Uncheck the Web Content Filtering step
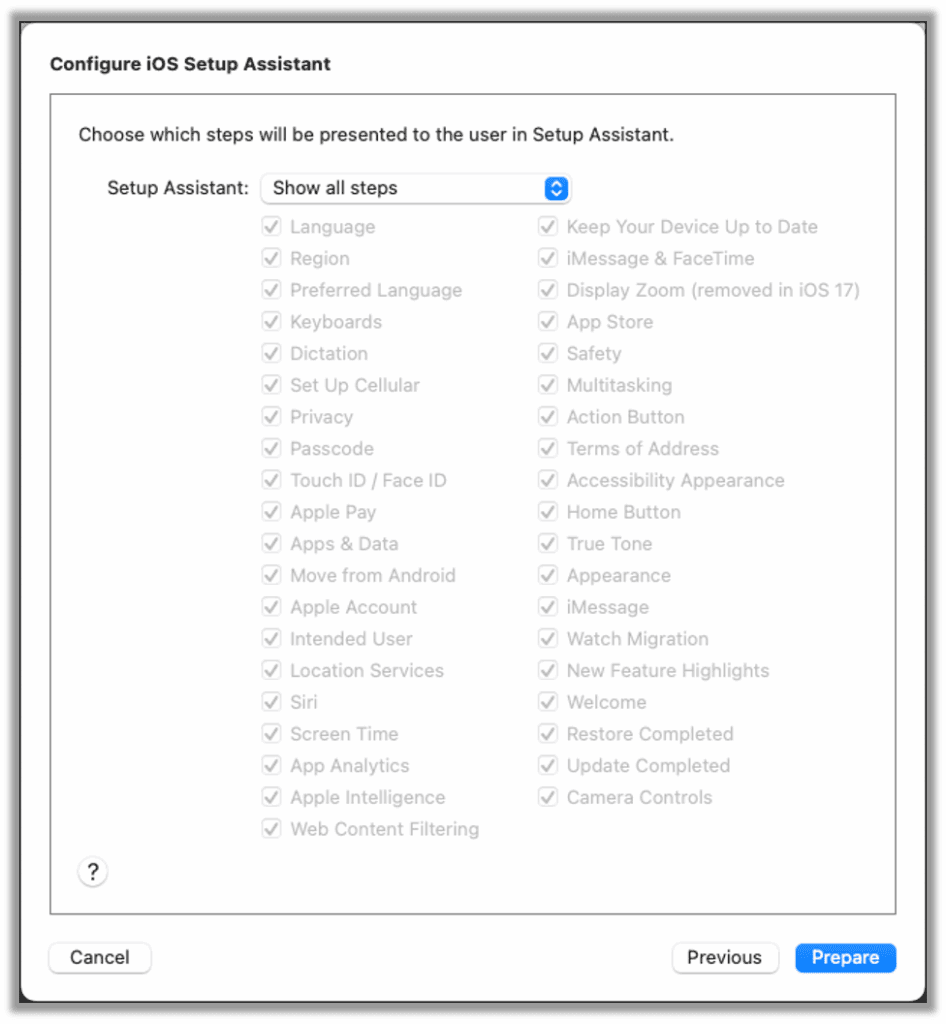 click(270, 829)
